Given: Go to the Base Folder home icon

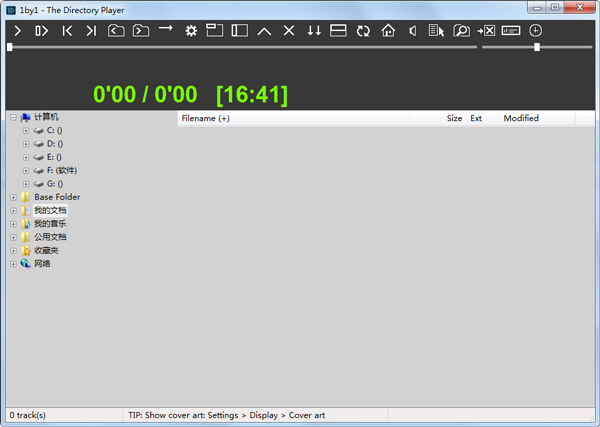Looking at the screenshot, I should point(388,31).
